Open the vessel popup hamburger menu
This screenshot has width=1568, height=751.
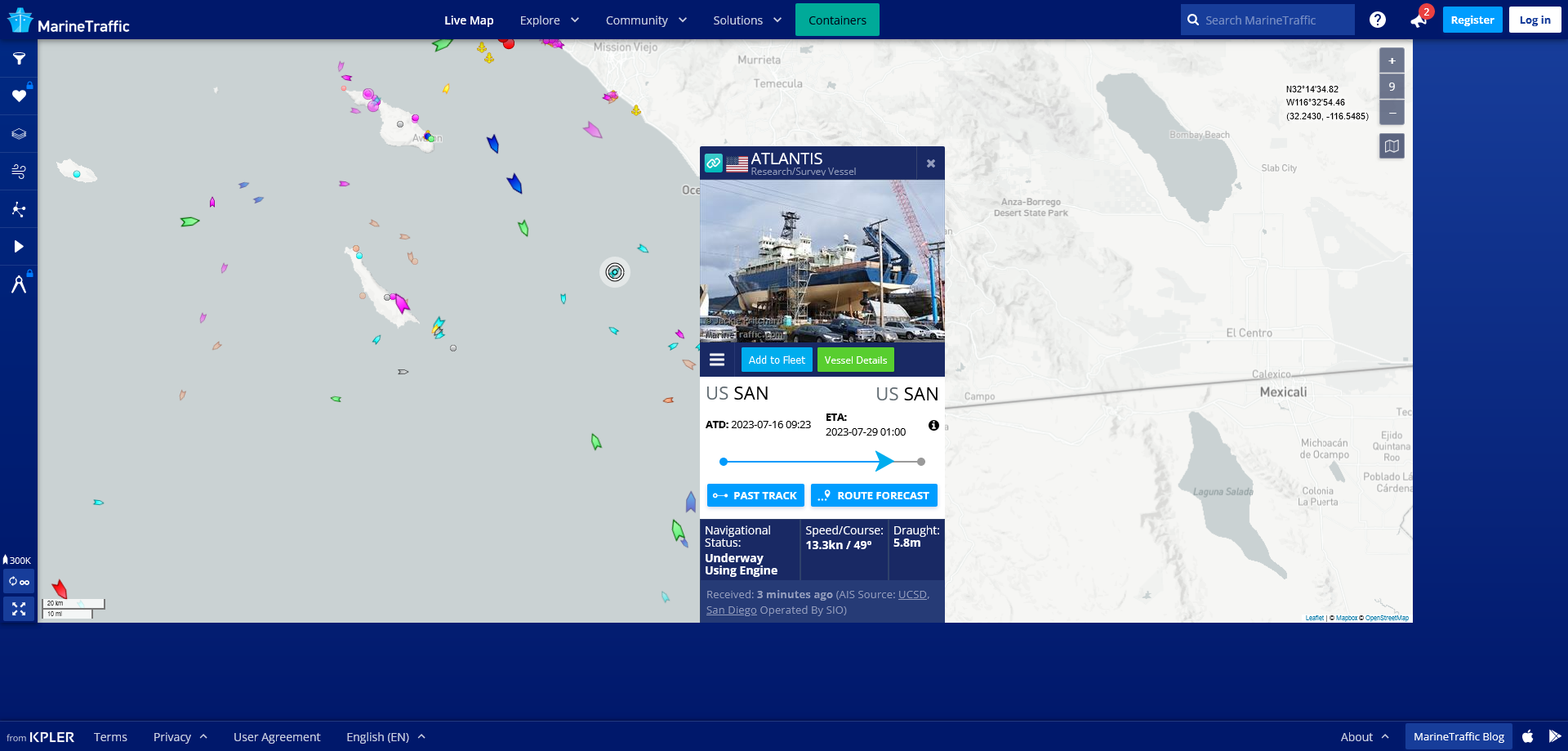pyautogui.click(x=717, y=360)
